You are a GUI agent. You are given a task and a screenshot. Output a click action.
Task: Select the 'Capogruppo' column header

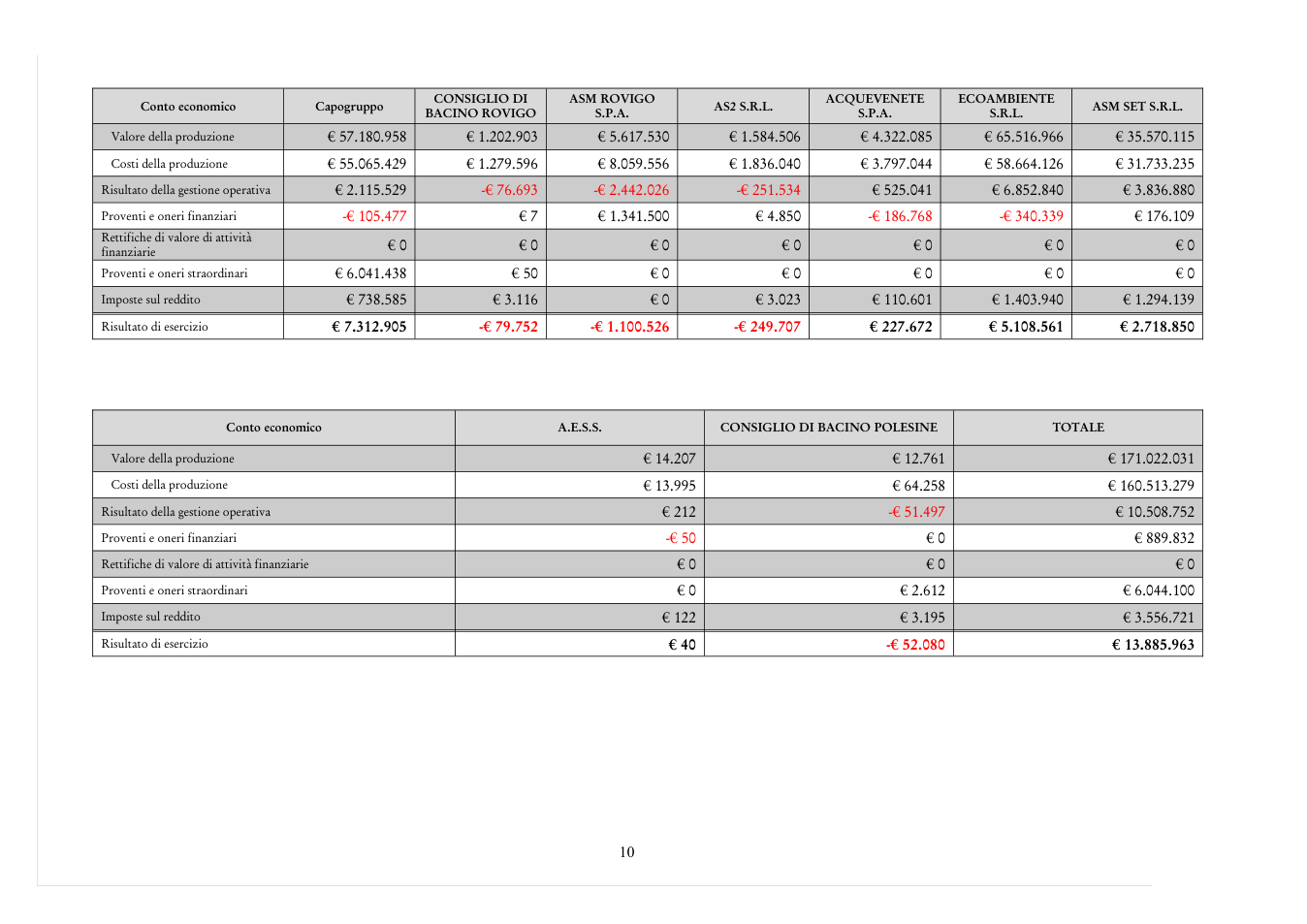pyautogui.click(x=349, y=107)
